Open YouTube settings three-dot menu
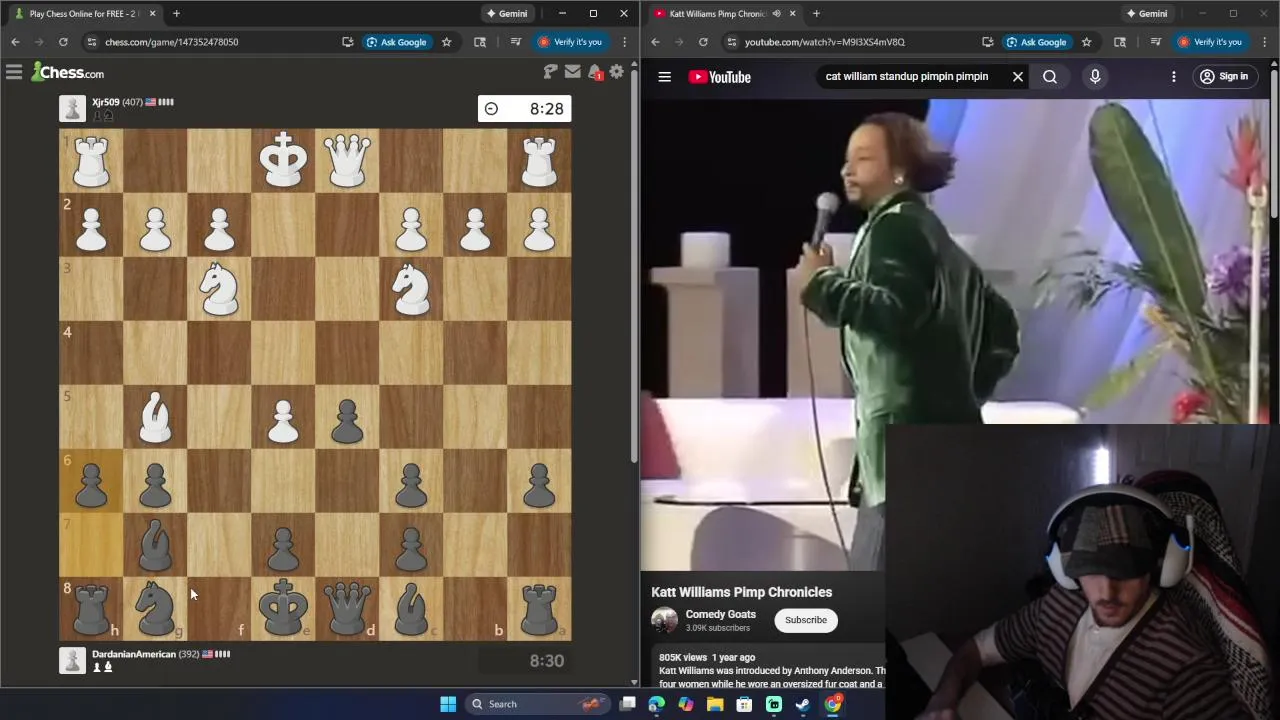This screenshot has width=1280, height=720. point(1174,77)
